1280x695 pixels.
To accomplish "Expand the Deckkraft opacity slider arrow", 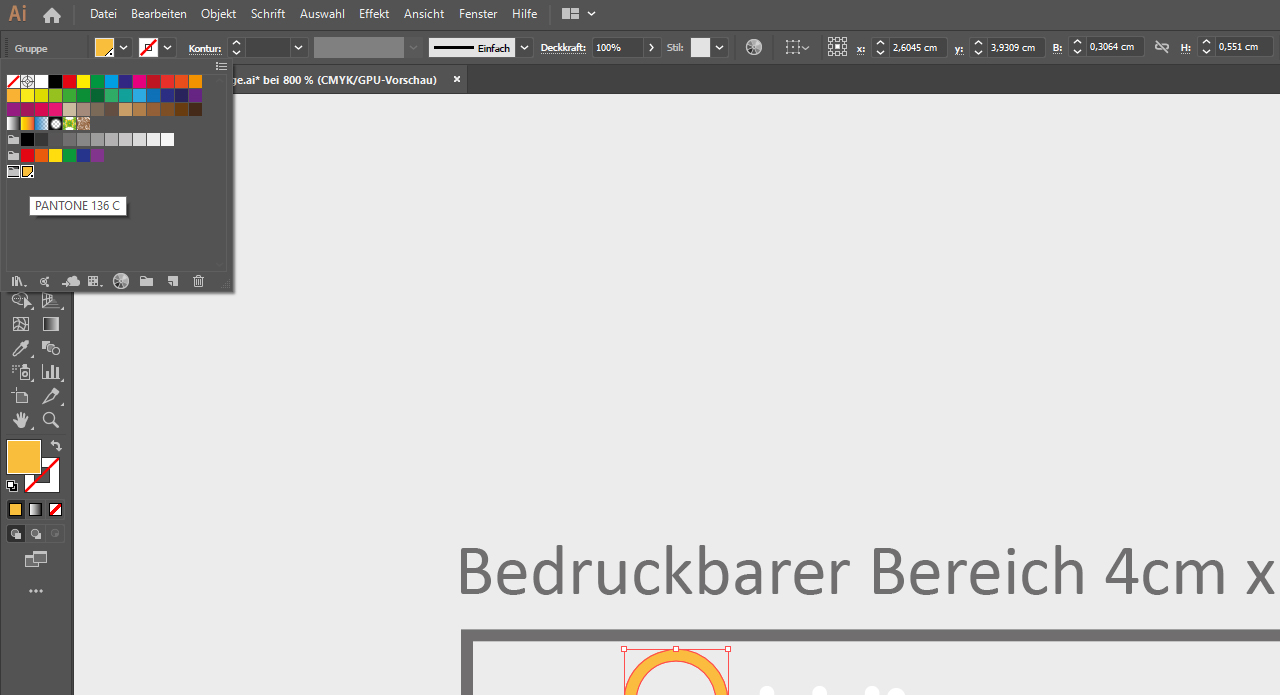I will 652,47.
